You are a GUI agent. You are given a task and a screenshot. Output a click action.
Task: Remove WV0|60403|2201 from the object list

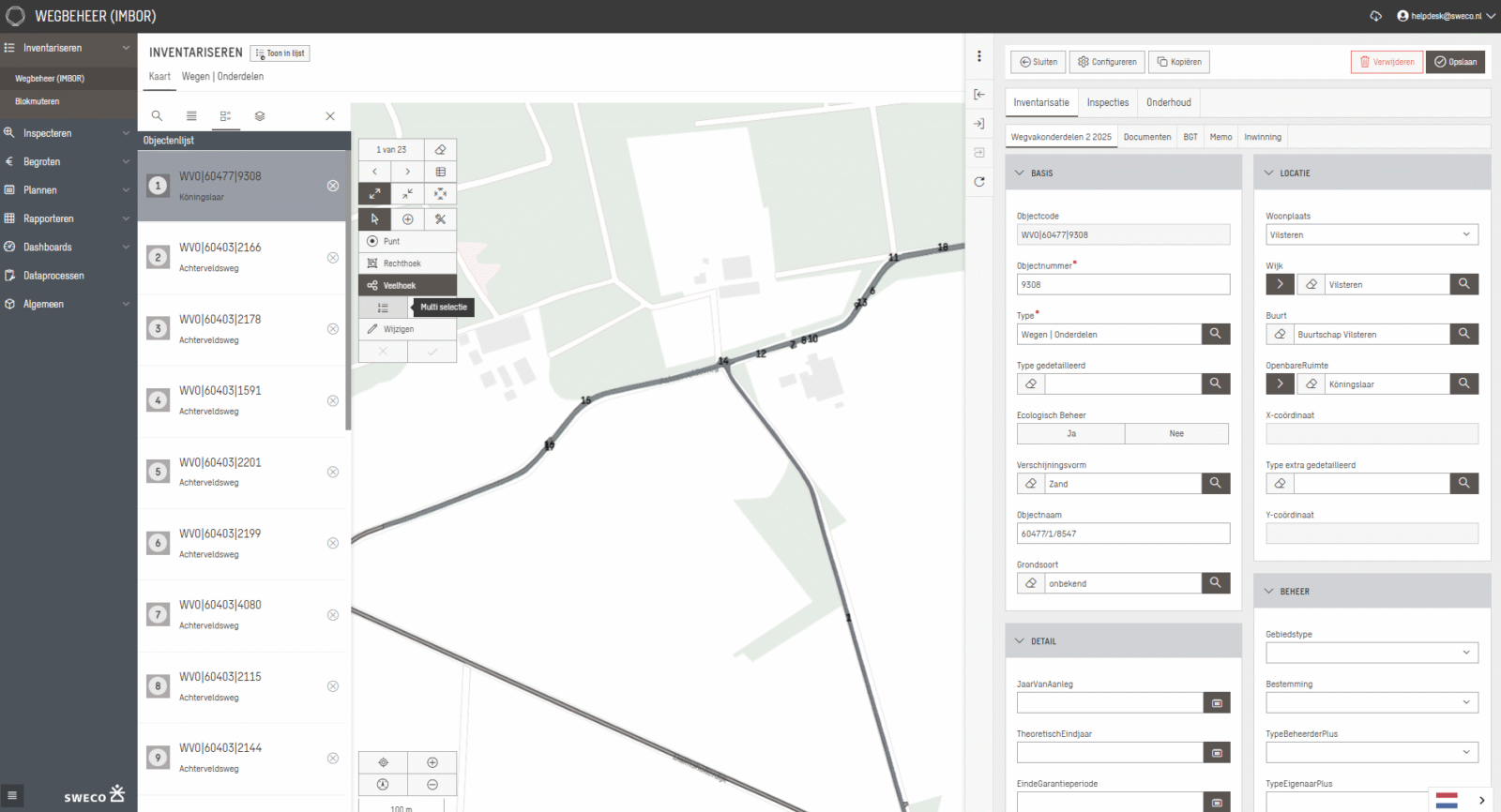333,472
